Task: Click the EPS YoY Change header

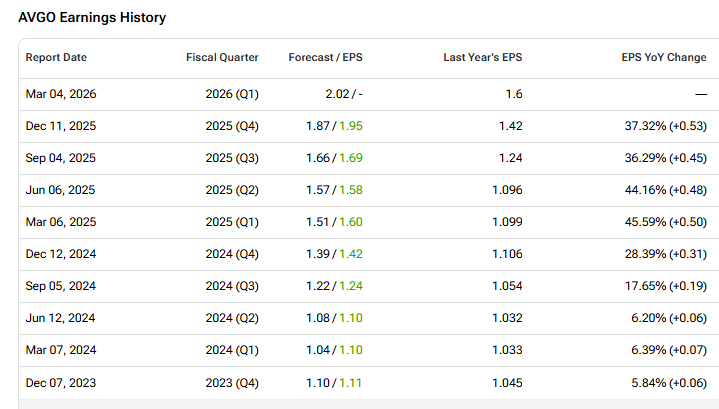Action: [663, 58]
